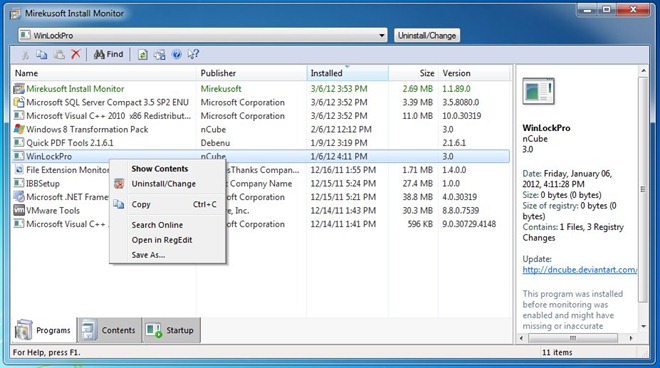660x368 pixels.
Task: Switch to the Startup tab
Action: point(171,330)
